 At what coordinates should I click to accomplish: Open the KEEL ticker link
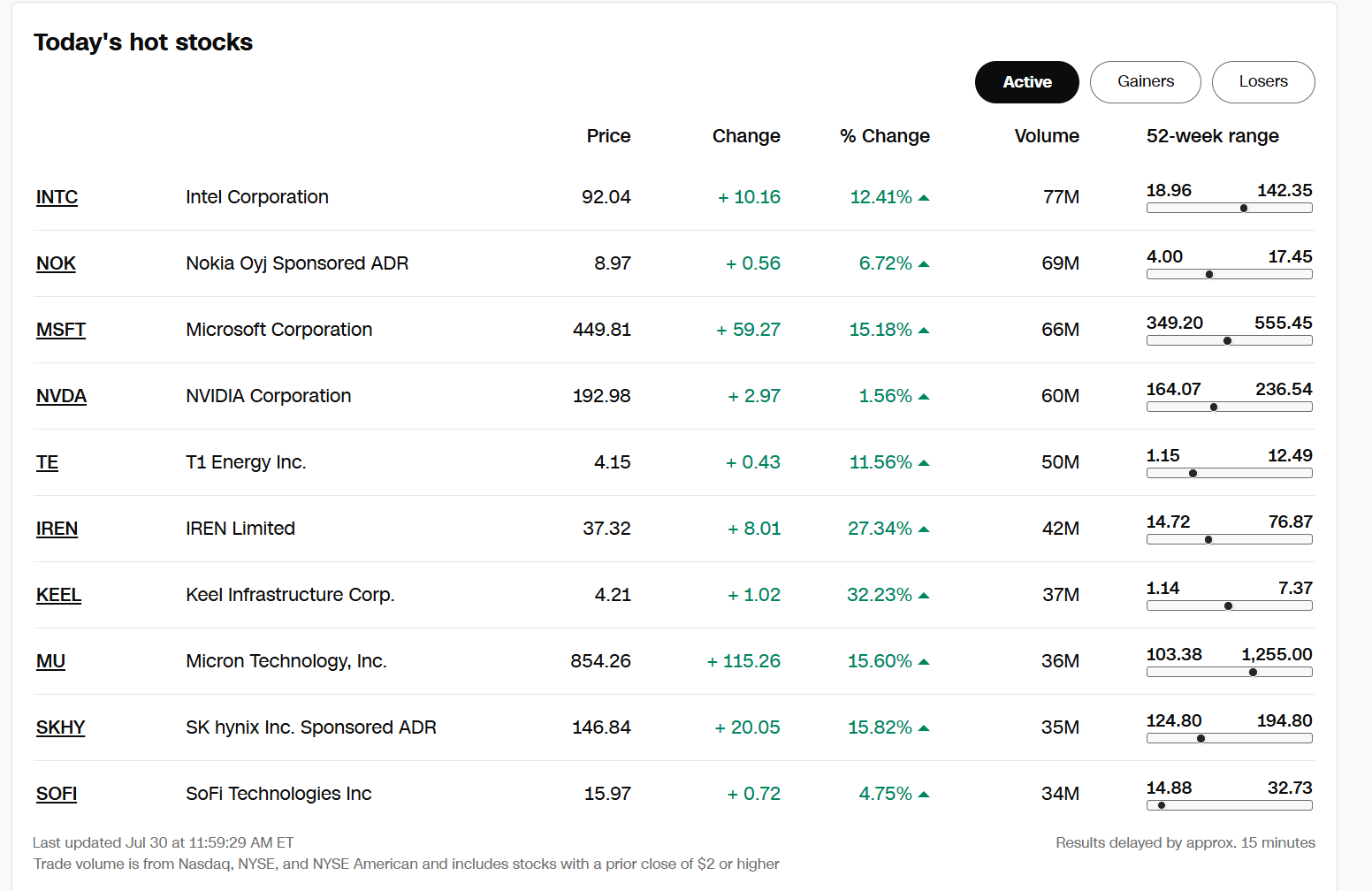(58, 595)
